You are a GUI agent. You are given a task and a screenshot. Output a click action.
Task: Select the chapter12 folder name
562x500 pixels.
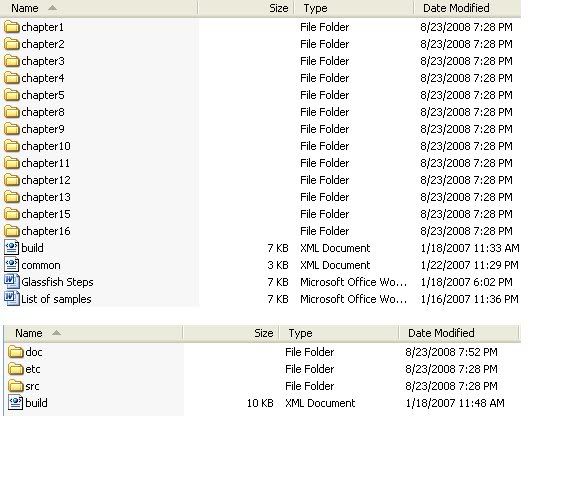(x=46, y=180)
